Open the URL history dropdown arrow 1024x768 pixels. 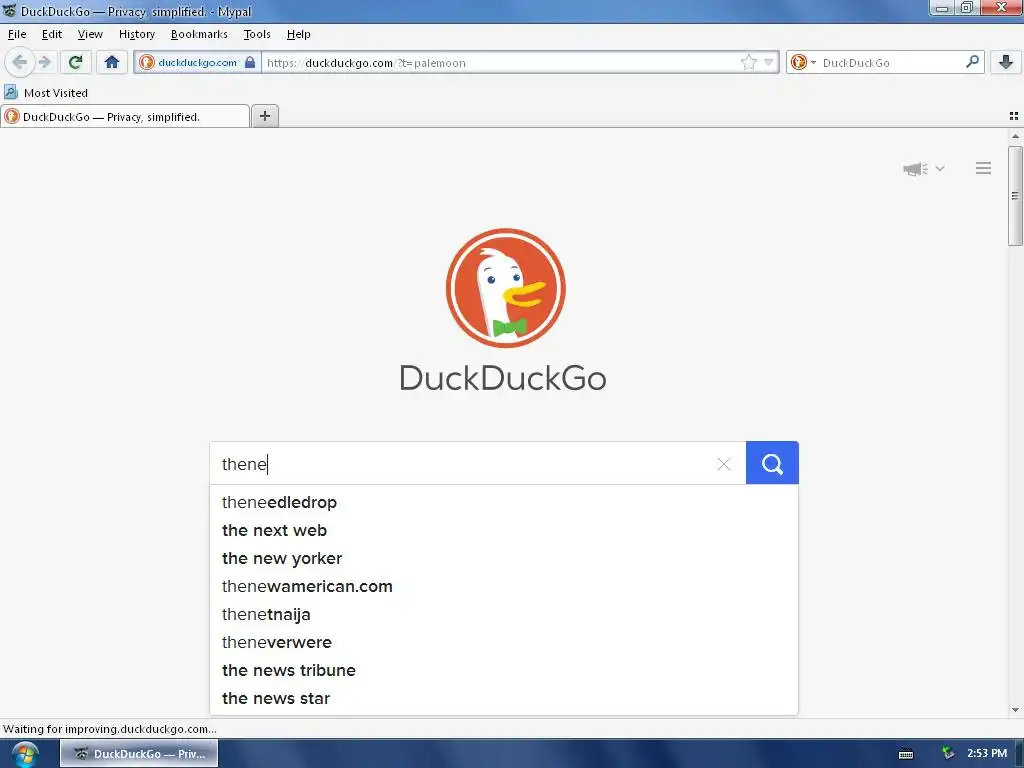(769, 63)
